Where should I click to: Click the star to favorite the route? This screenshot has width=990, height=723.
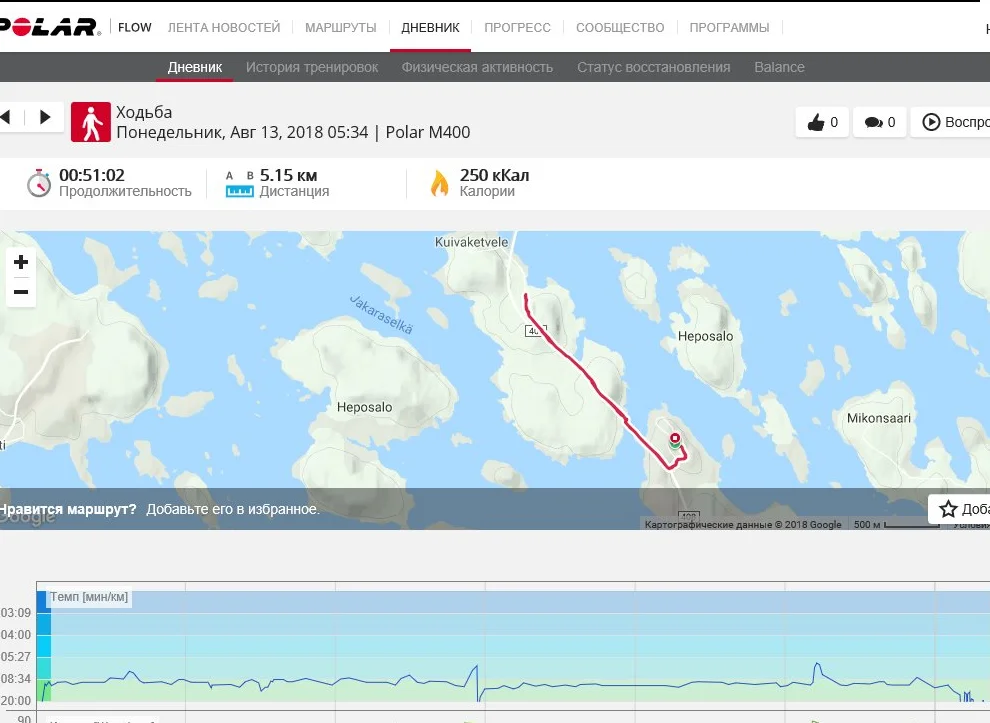coord(948,509)
